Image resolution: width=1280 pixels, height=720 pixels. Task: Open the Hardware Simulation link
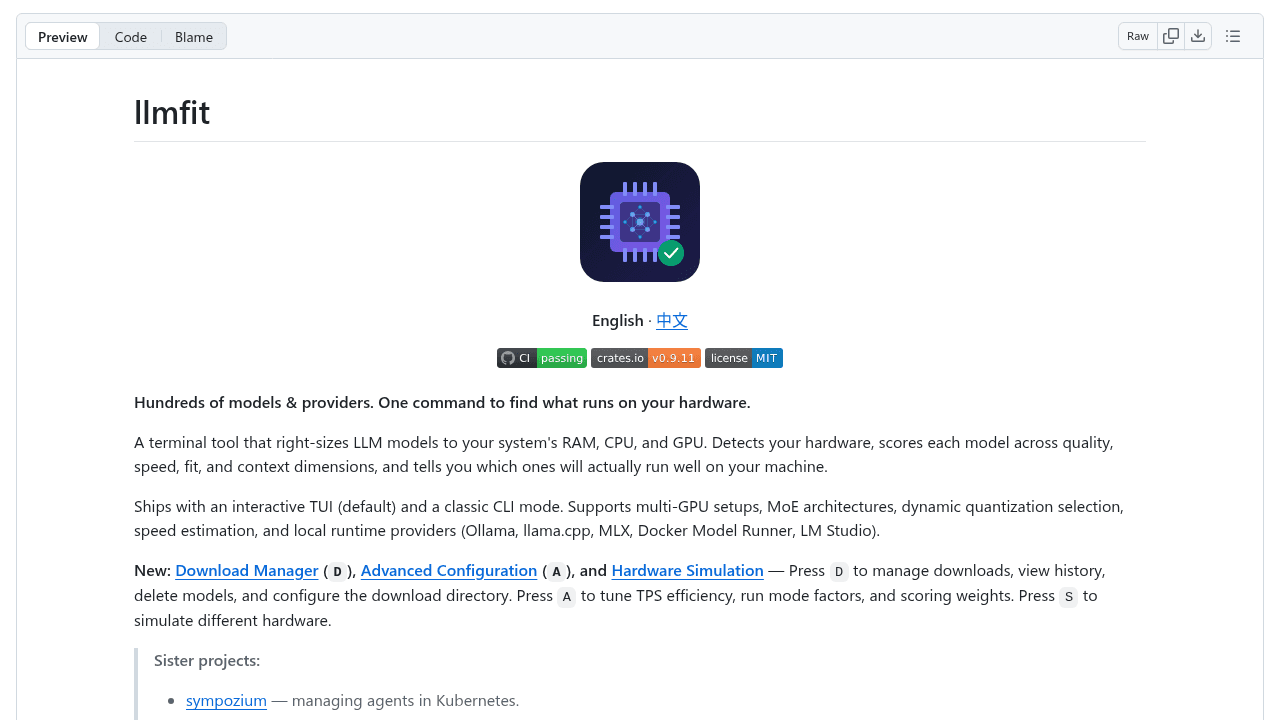tap(687, 570)
